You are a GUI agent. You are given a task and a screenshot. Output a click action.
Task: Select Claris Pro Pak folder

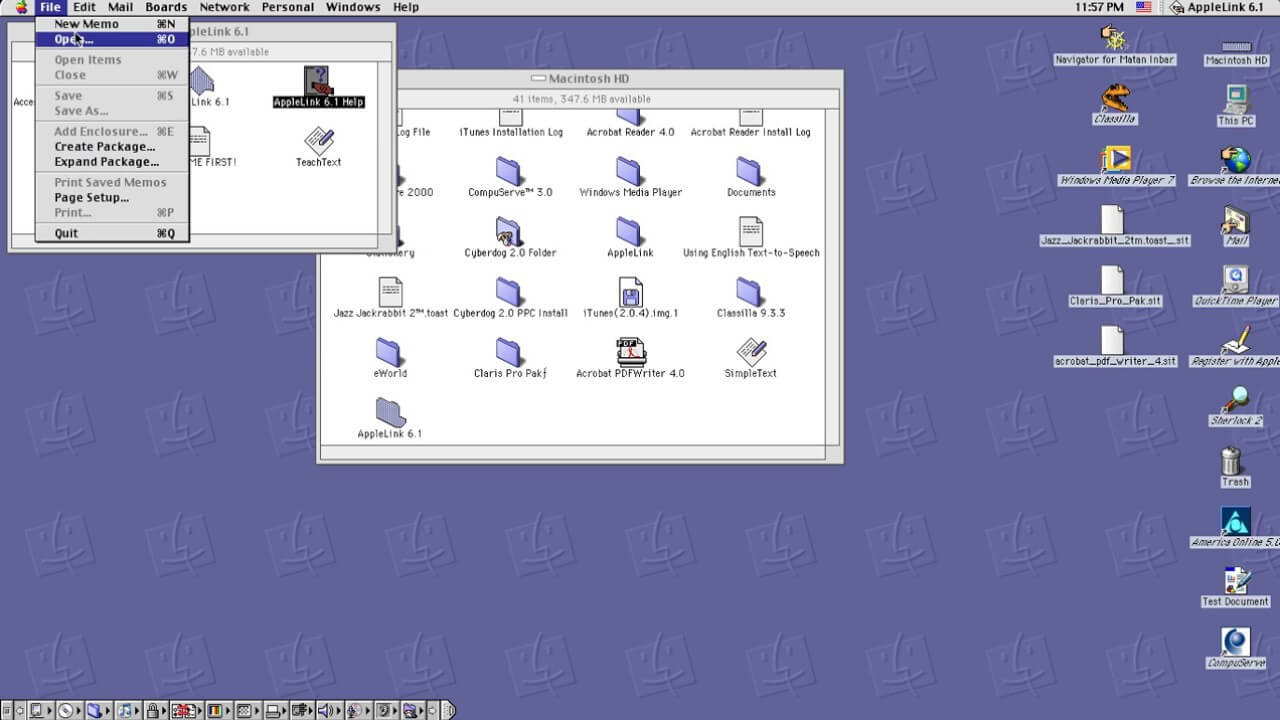510,358
